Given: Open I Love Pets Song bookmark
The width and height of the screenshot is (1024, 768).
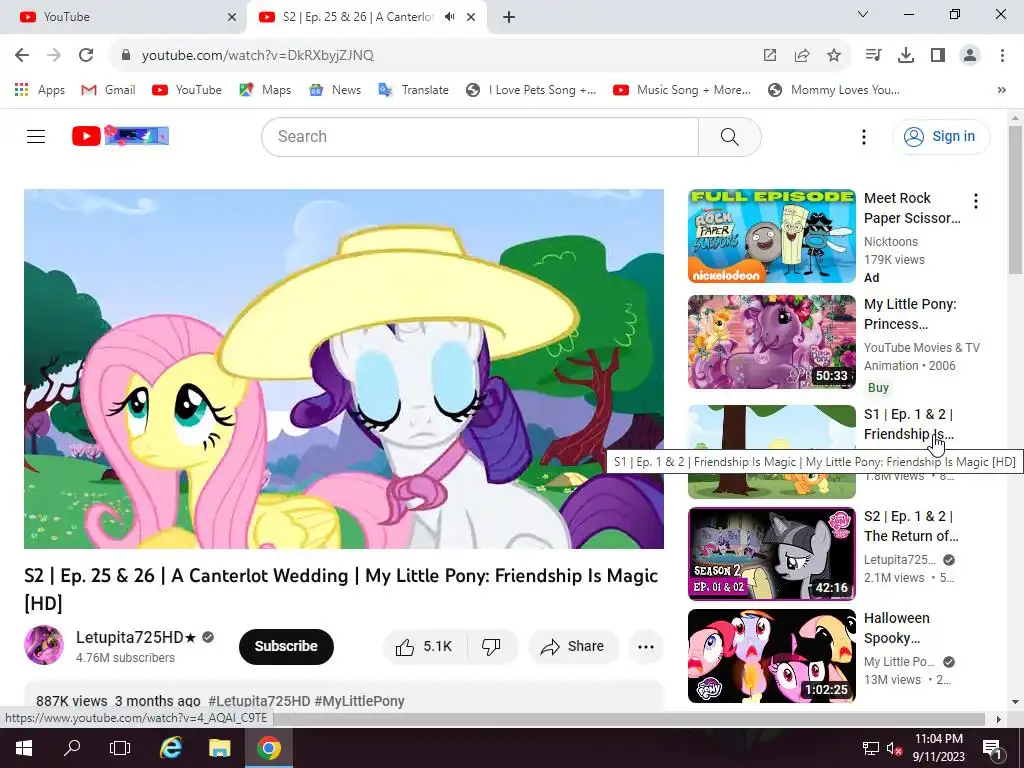Looking at the screenshot, I should [531, 90].
